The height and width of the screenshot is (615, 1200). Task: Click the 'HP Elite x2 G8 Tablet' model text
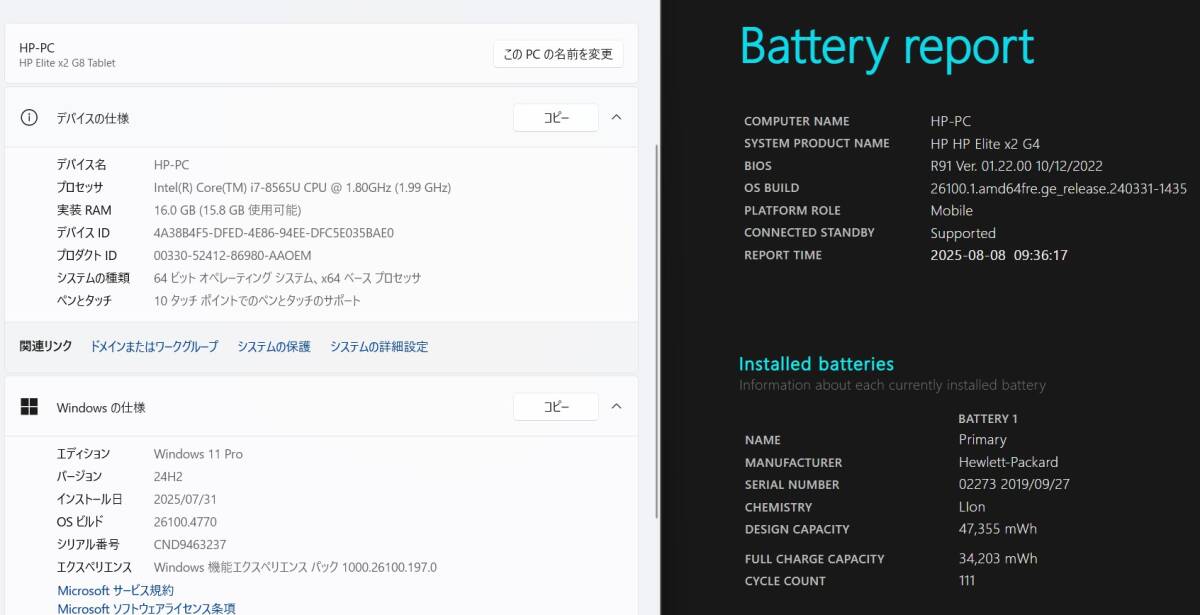[x=67, y=63]
